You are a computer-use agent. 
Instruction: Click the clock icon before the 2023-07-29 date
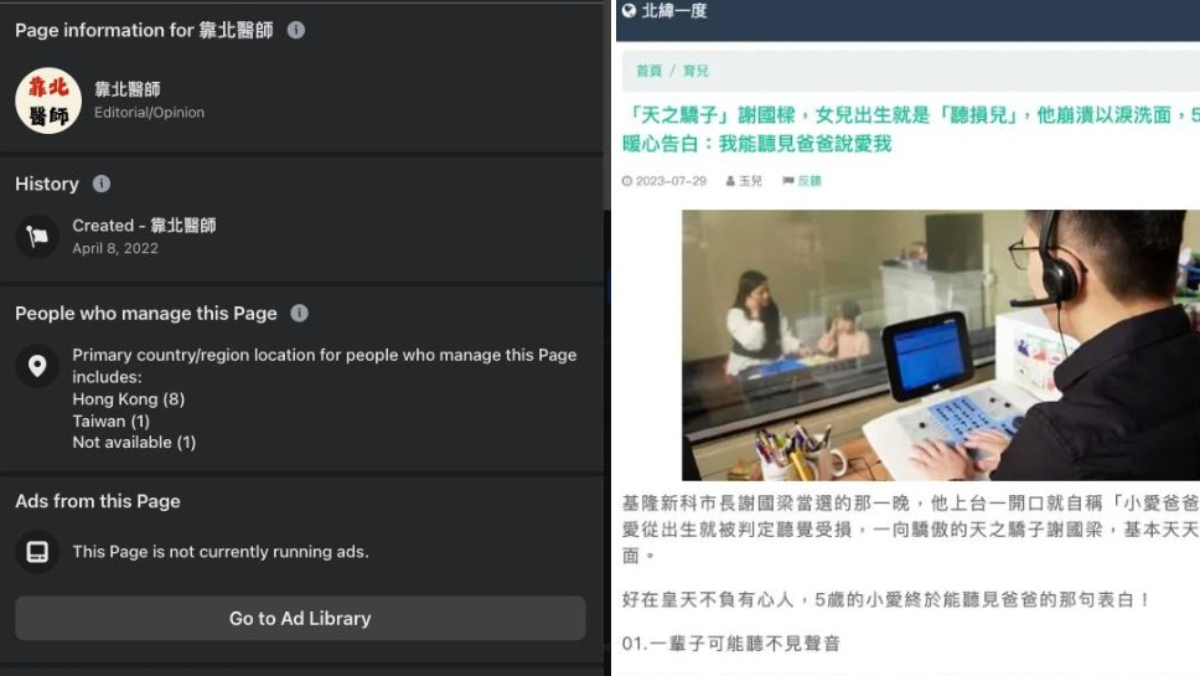coord(627,181)
